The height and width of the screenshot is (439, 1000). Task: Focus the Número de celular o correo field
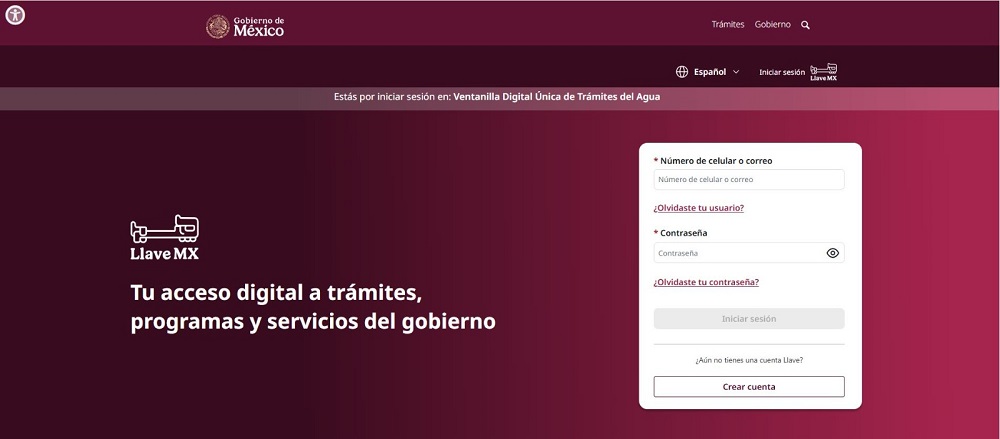pyautogui.click(x=749, y=179)
